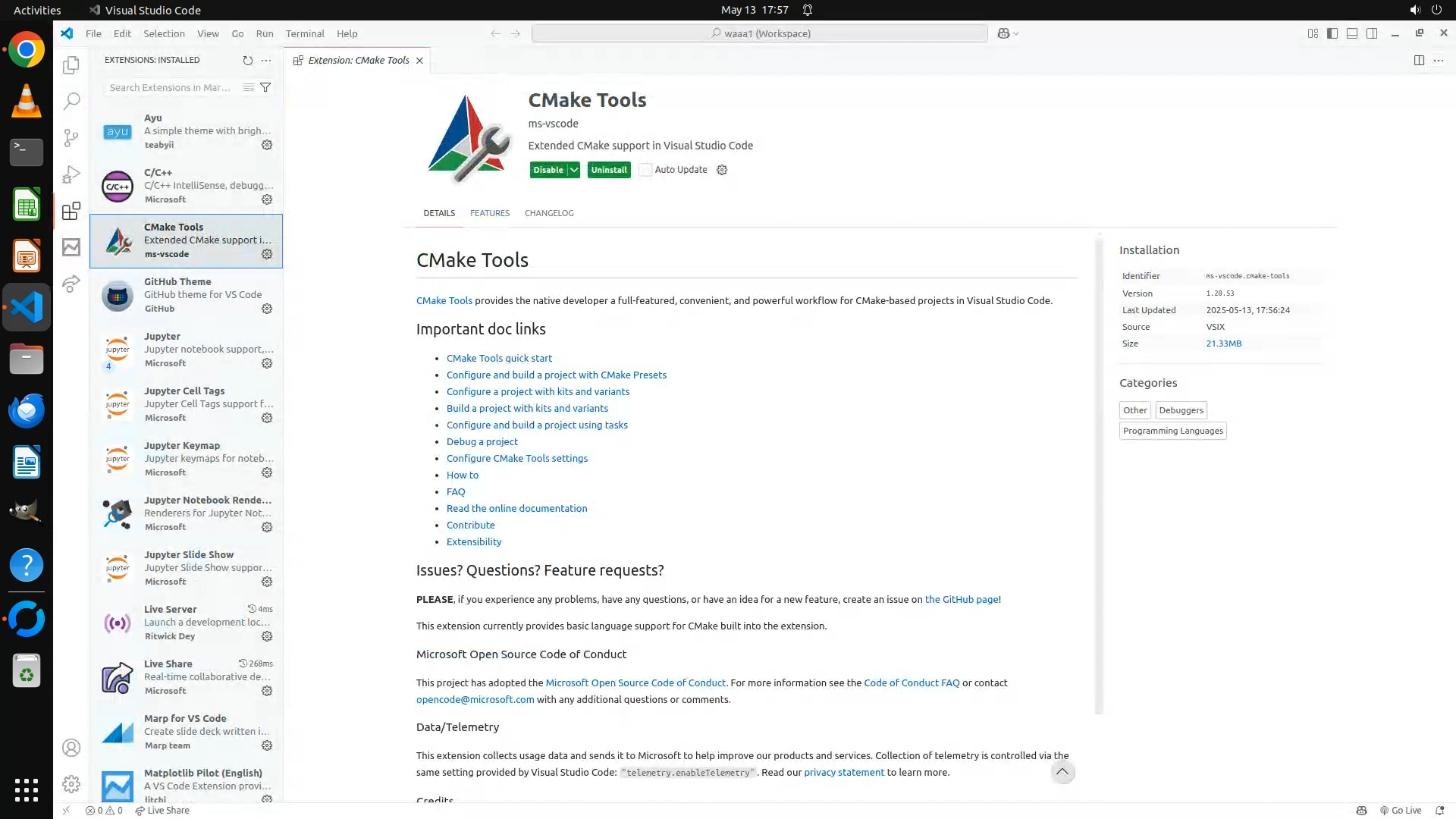This screenshot has width=1456, height=819.
Task: Click the refresh extensions icon
Action: click(x=247, y=60)
